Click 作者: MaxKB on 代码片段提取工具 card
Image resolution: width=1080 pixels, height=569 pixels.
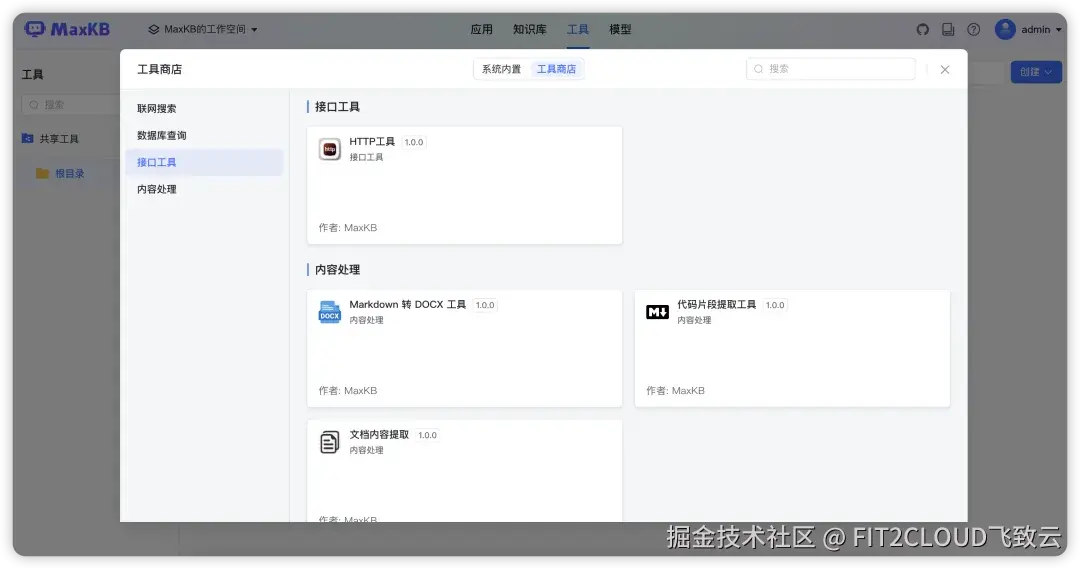675,391
